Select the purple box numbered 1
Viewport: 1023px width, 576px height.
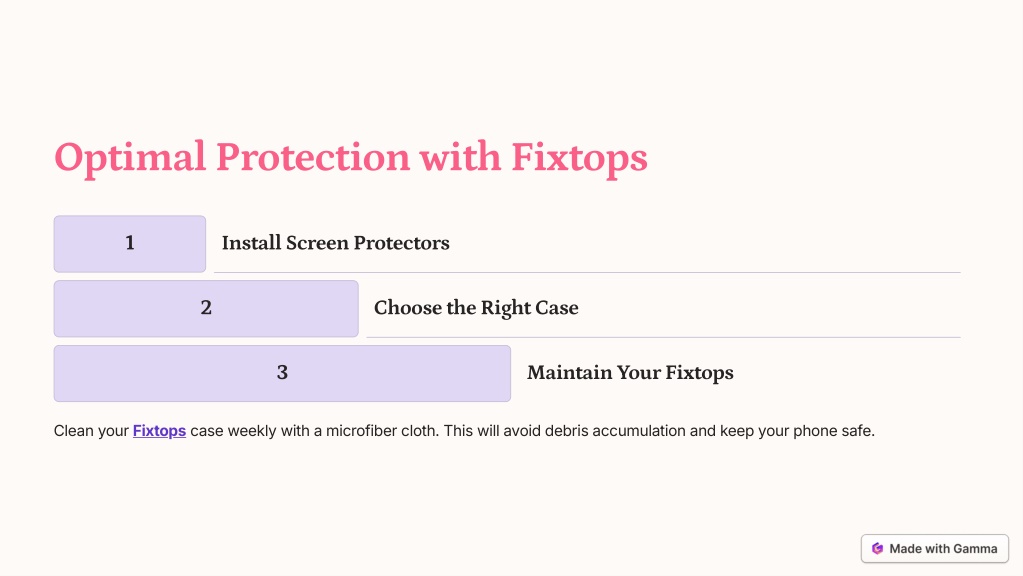tap(130, 244)
